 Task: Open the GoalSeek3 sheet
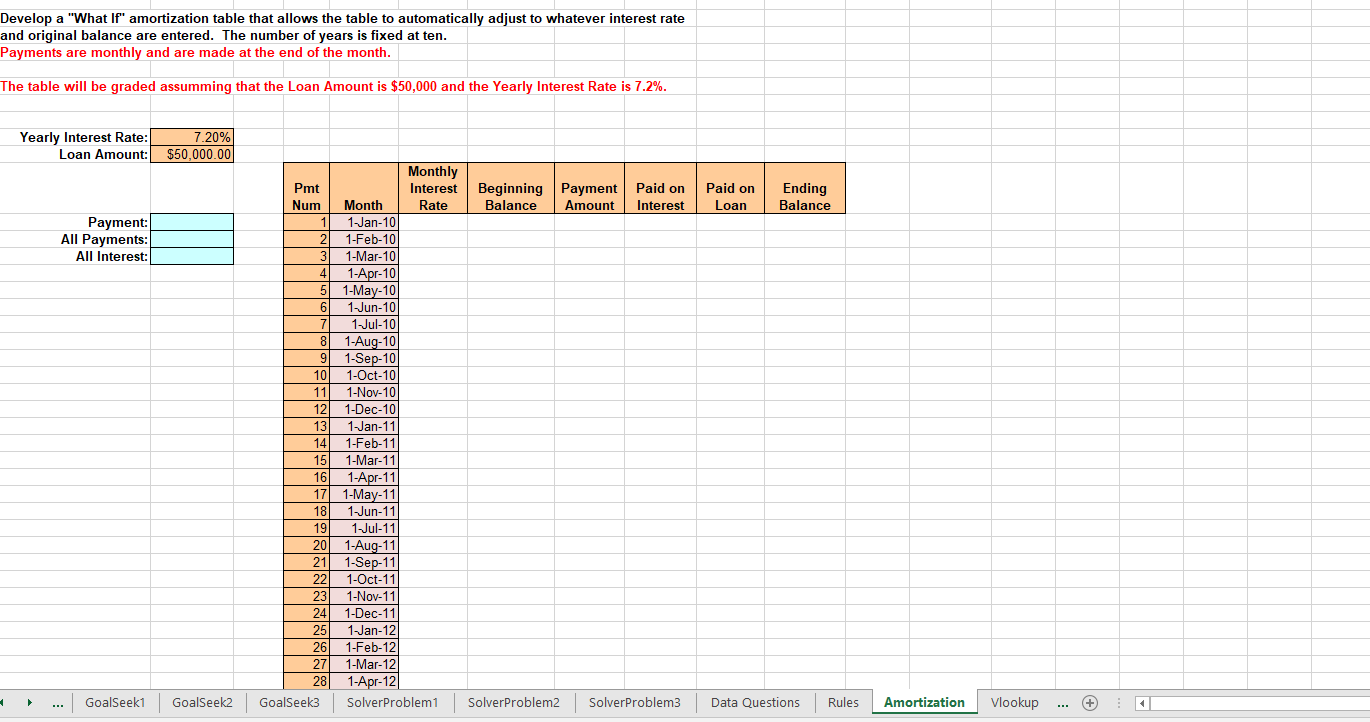pyautogui.click(x=289, y=703)
